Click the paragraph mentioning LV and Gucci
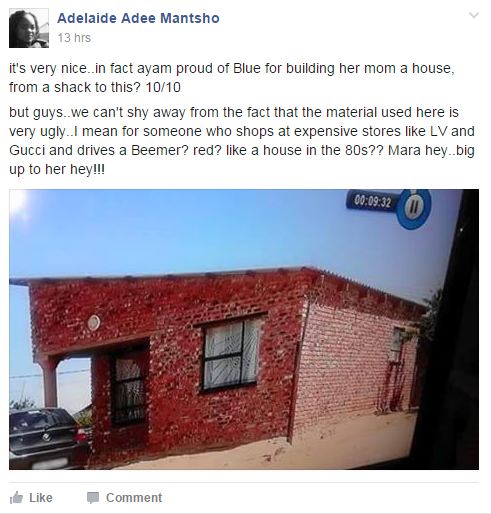Image resolution: width=491 pixels, height=514 pixels. point(242,141)
